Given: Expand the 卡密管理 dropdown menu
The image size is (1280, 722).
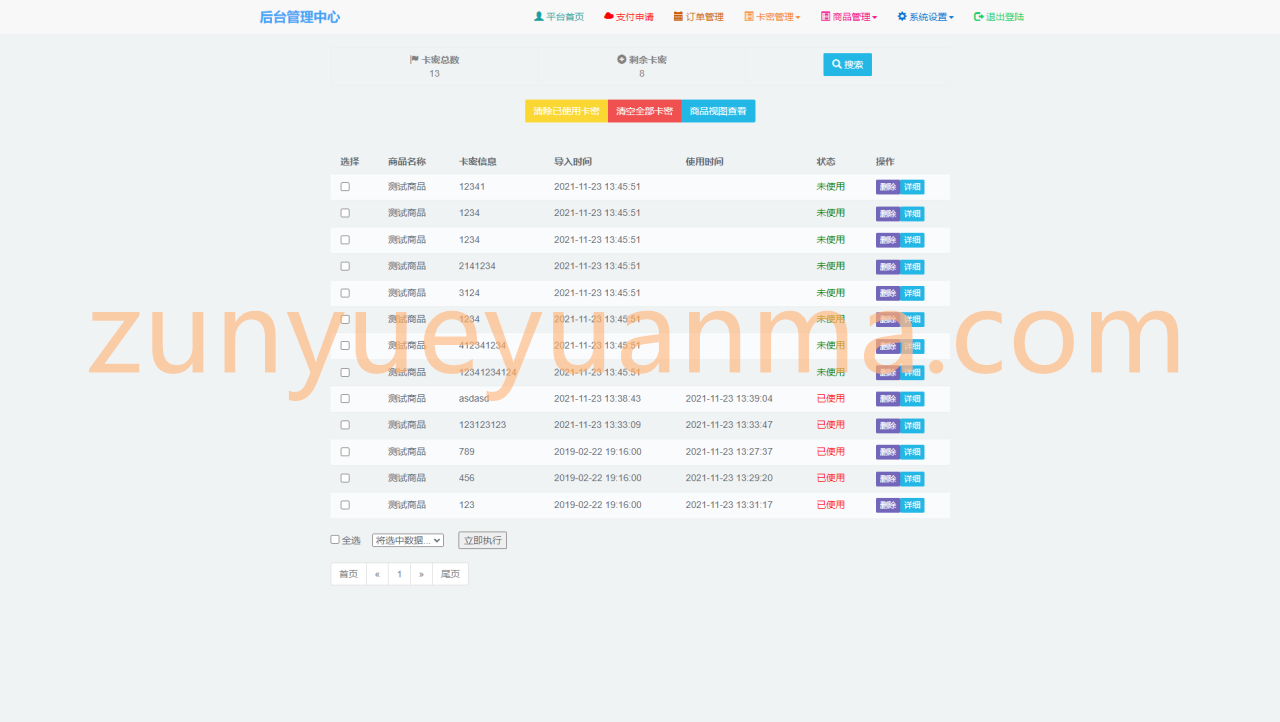Looking at the screenshot, I should click(772, 17).
